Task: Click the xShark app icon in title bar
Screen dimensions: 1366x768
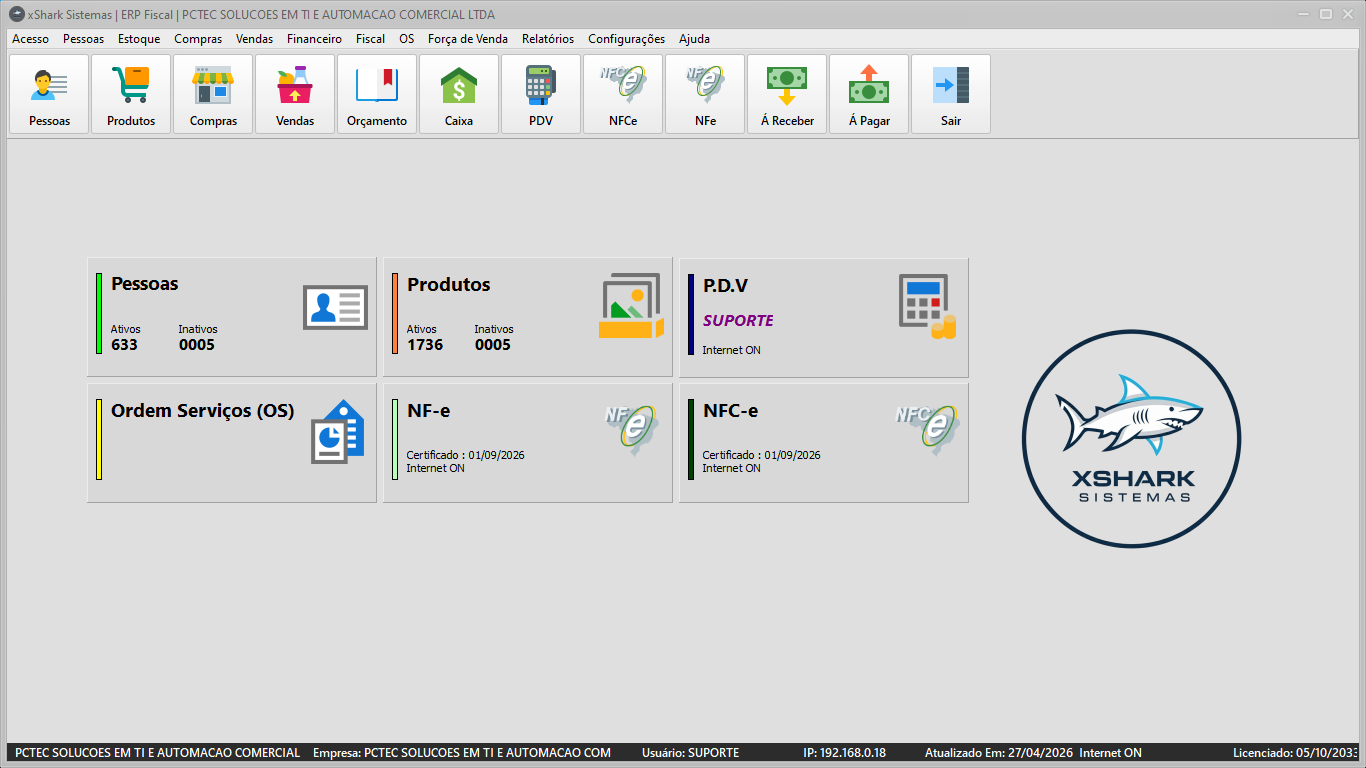Action: tap(16, 15)
